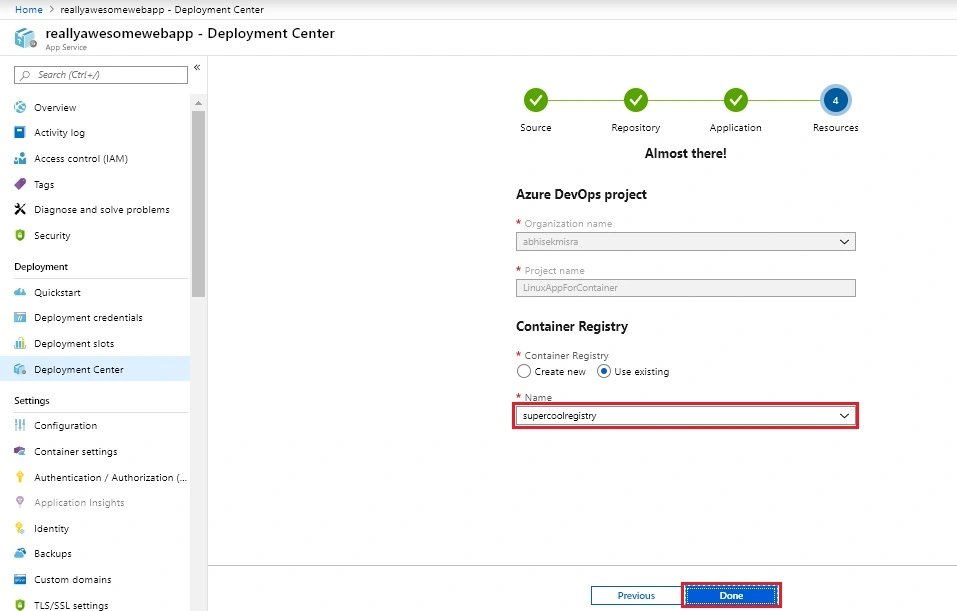The width and height of the screenshot is (957, 611).
Task: Open Backups menu entry
Action: (52, 554)
